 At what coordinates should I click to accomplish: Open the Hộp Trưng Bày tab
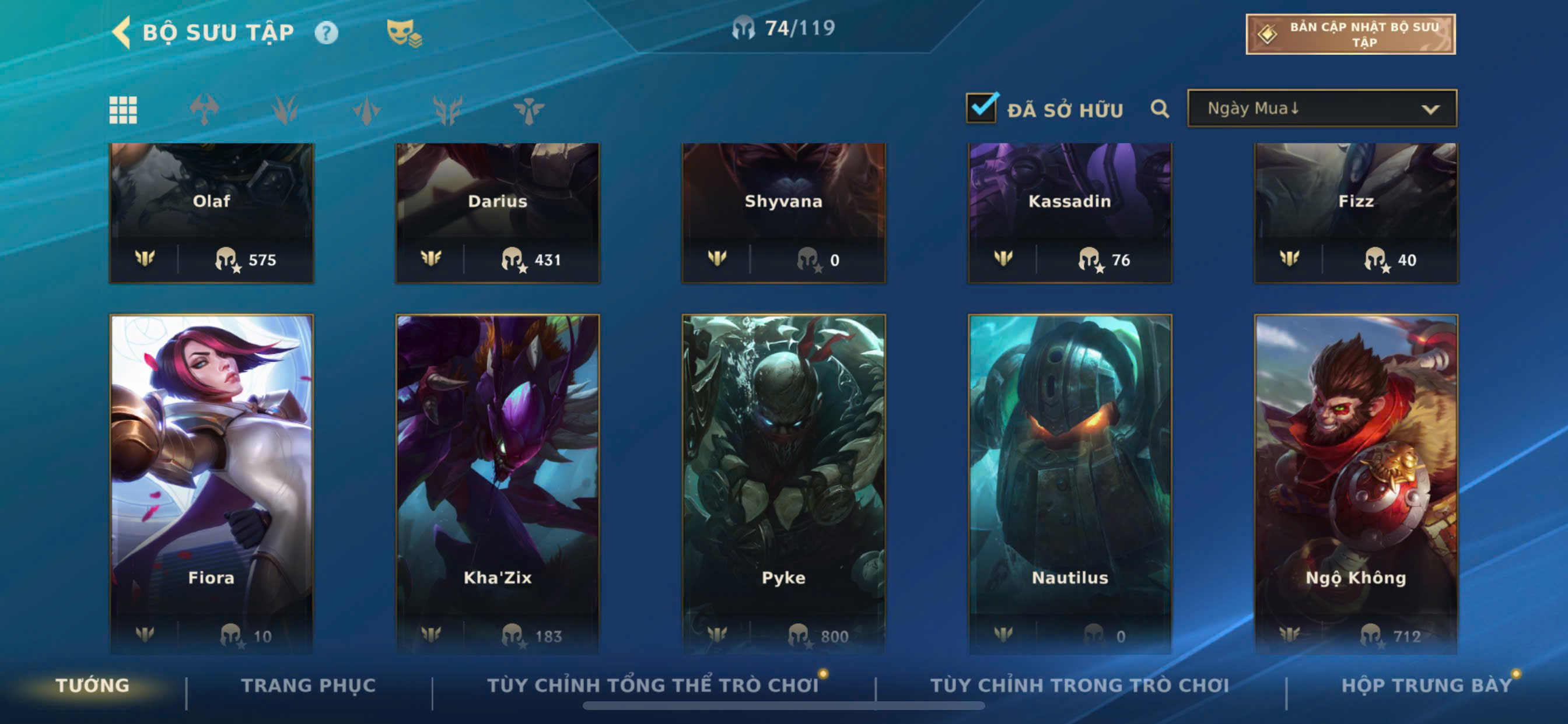[1426, 685]
